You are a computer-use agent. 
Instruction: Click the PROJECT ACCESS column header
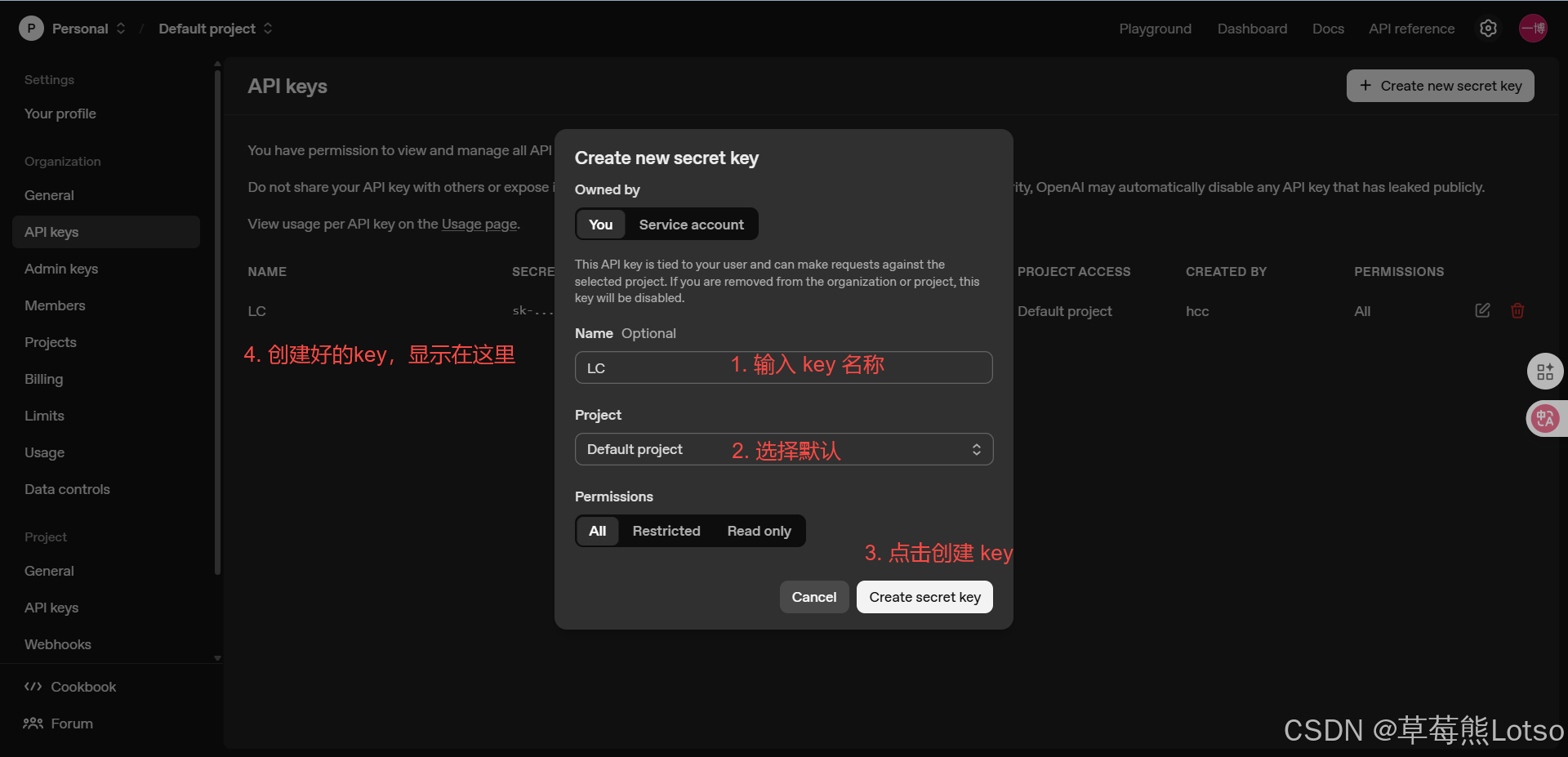point(1074,272)
